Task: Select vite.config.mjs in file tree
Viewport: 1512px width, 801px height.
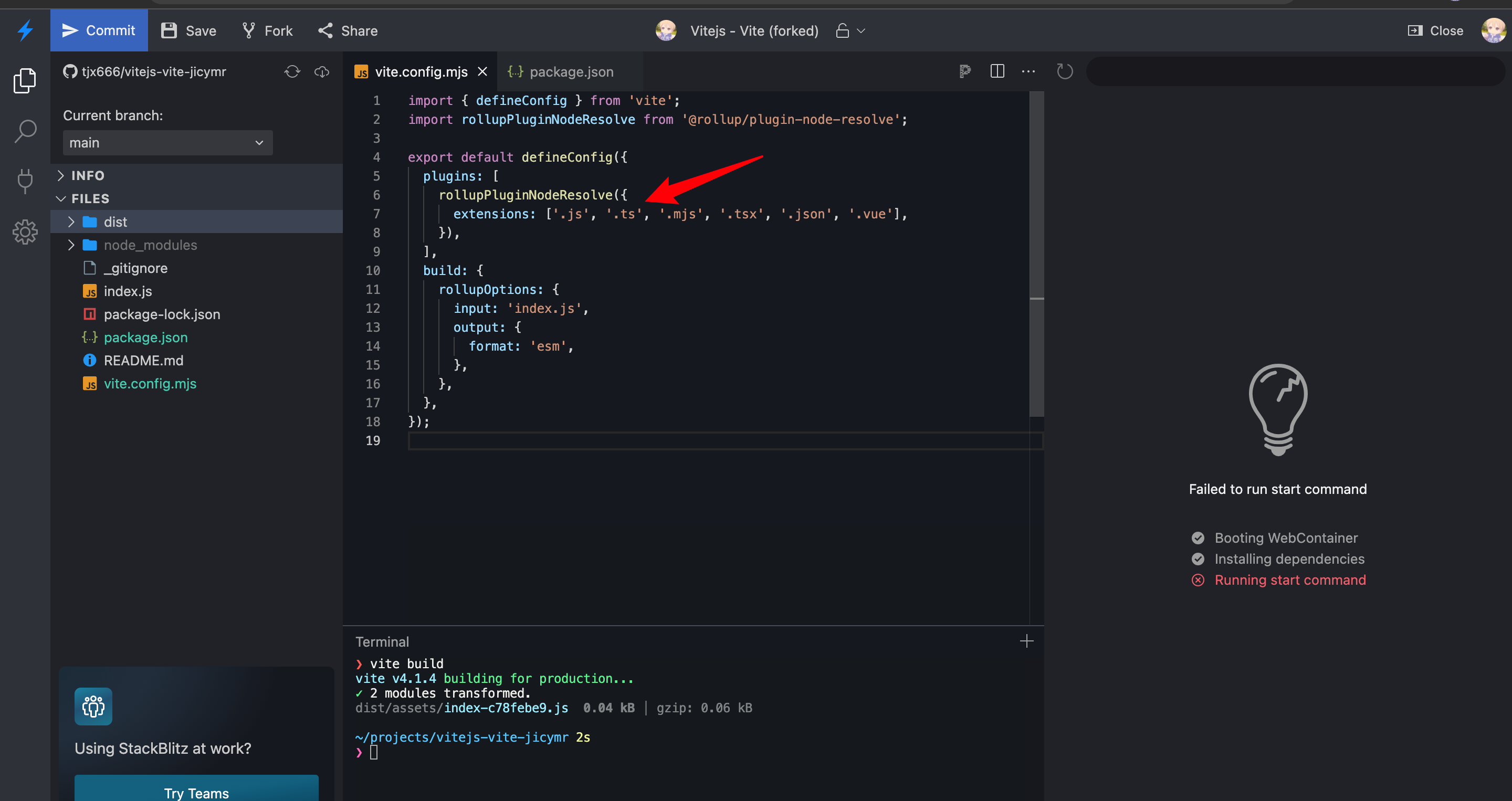Action: 197,383
